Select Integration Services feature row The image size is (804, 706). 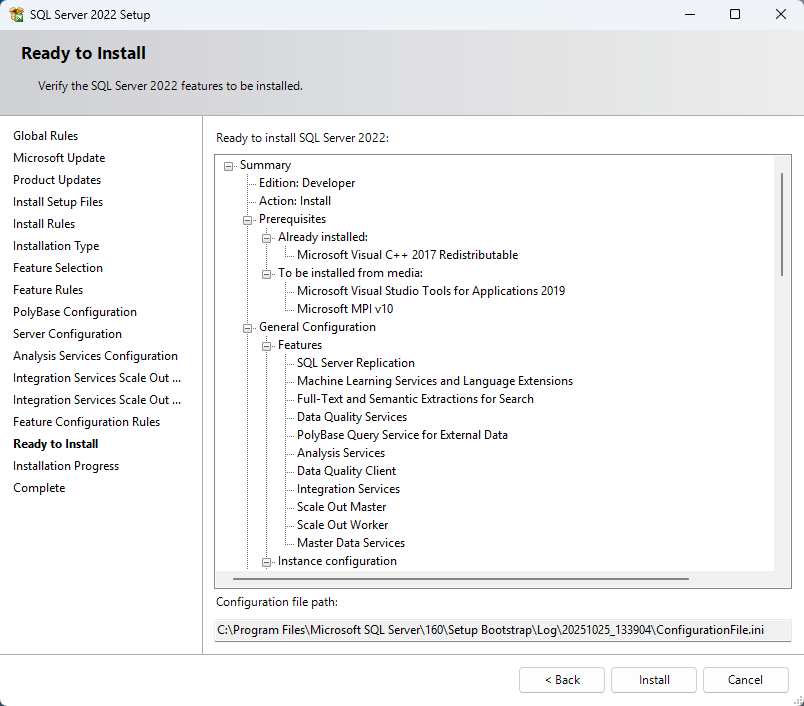[x=348, y=489]
